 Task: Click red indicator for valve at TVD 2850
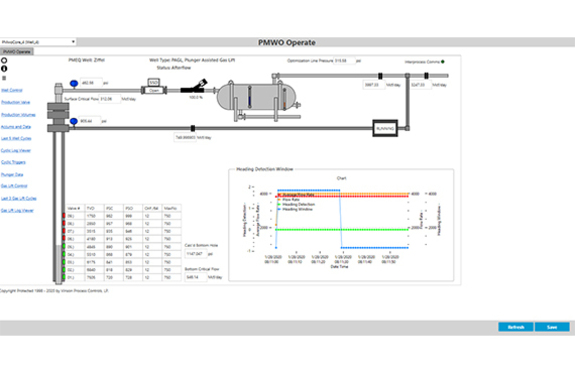(64, 223)
